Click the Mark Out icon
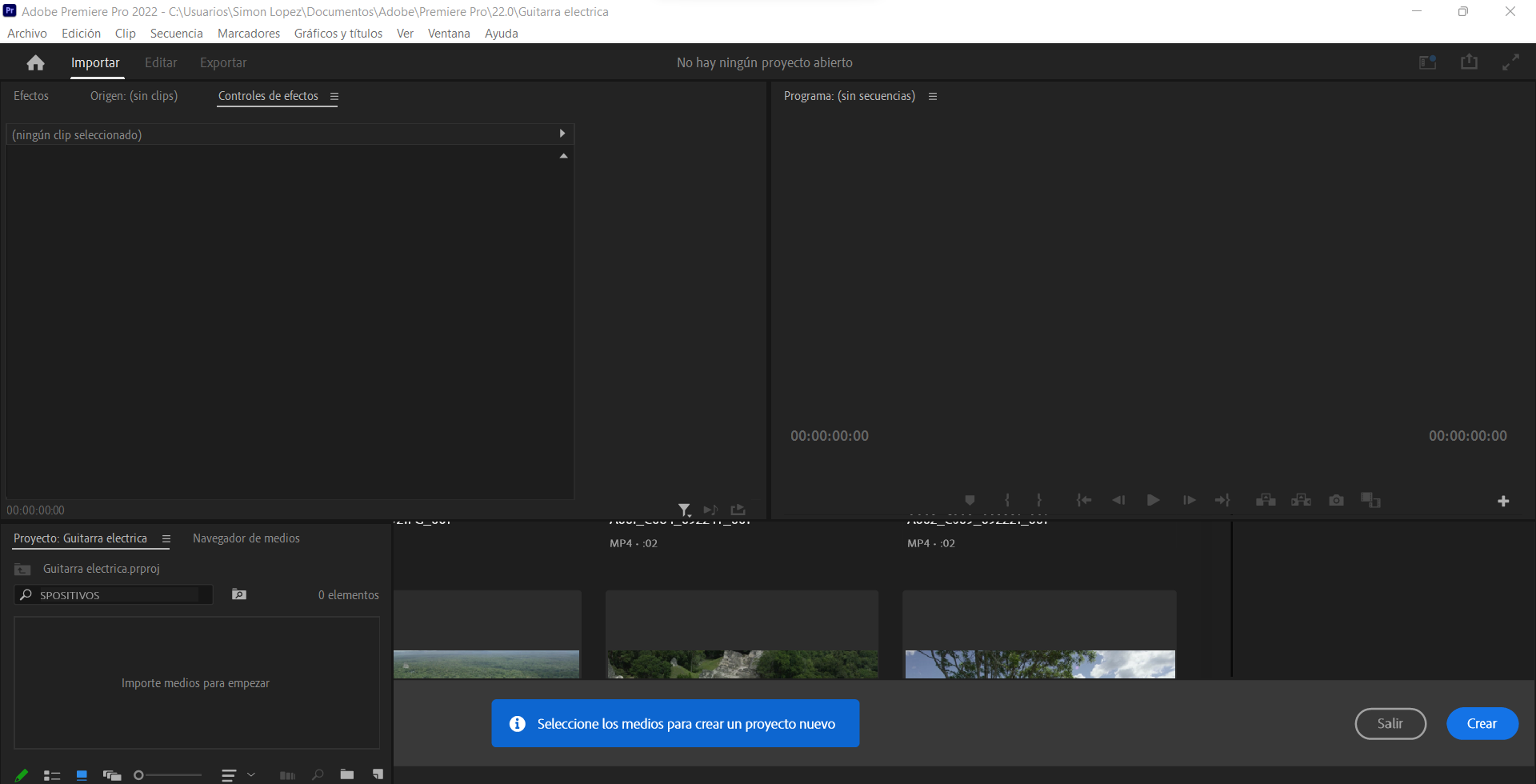The image size is (1536, 784). [1039, 500]
